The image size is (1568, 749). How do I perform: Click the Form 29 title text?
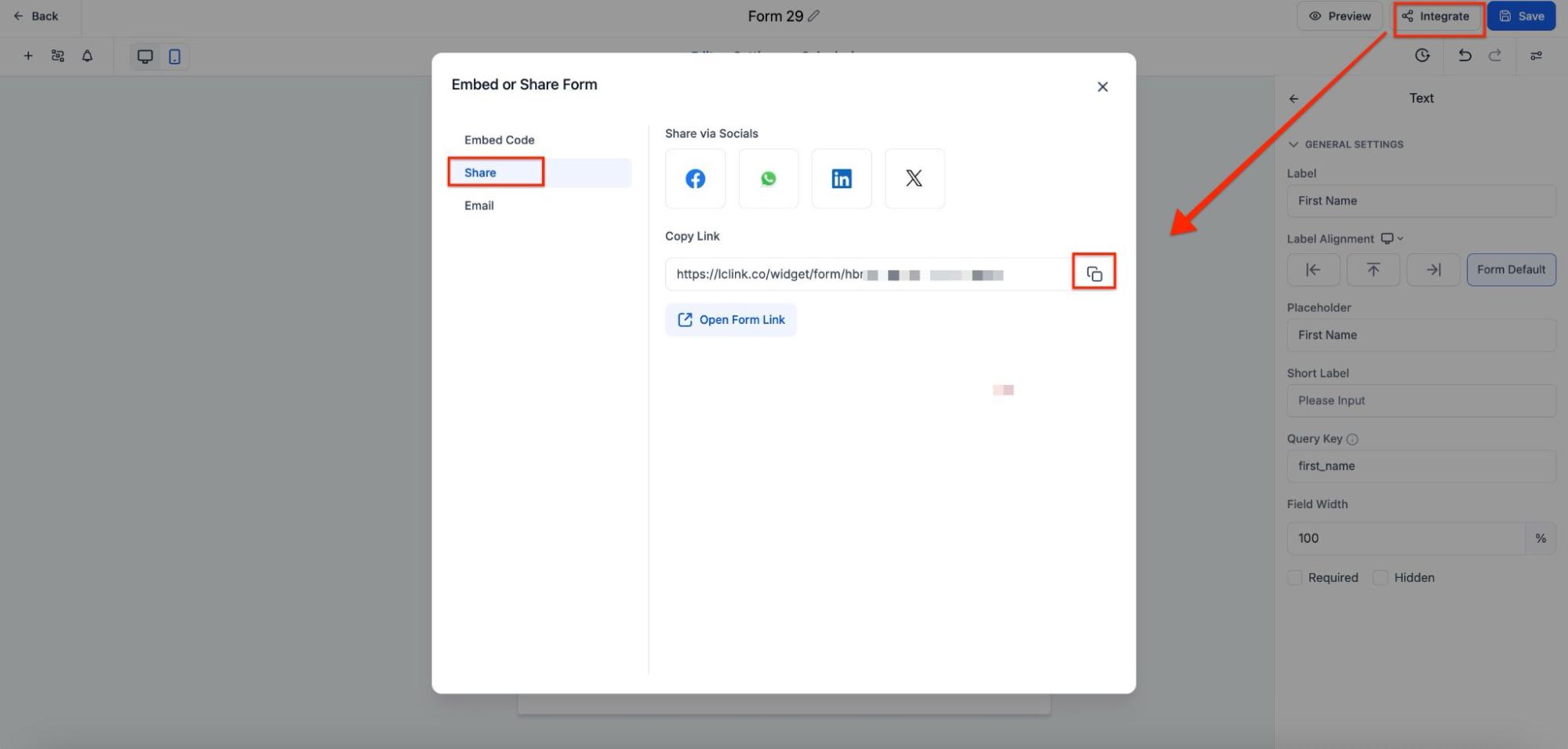775,16
